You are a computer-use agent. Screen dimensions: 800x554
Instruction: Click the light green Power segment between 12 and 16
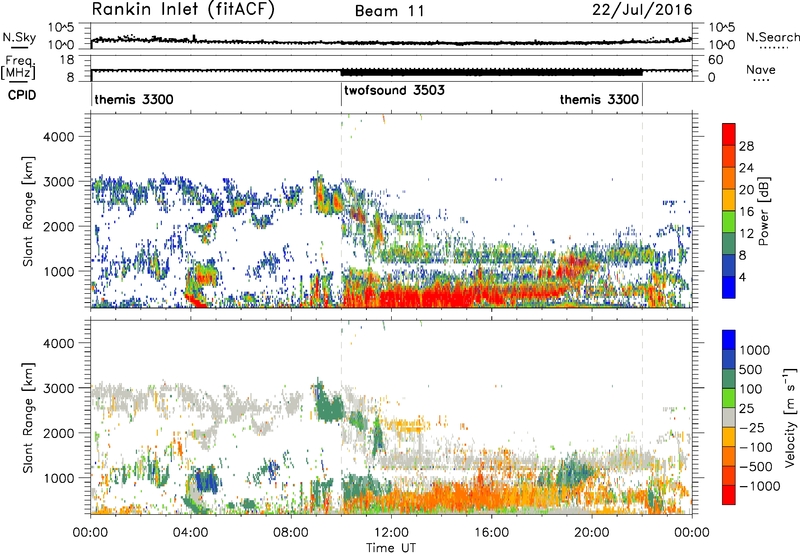729,222
